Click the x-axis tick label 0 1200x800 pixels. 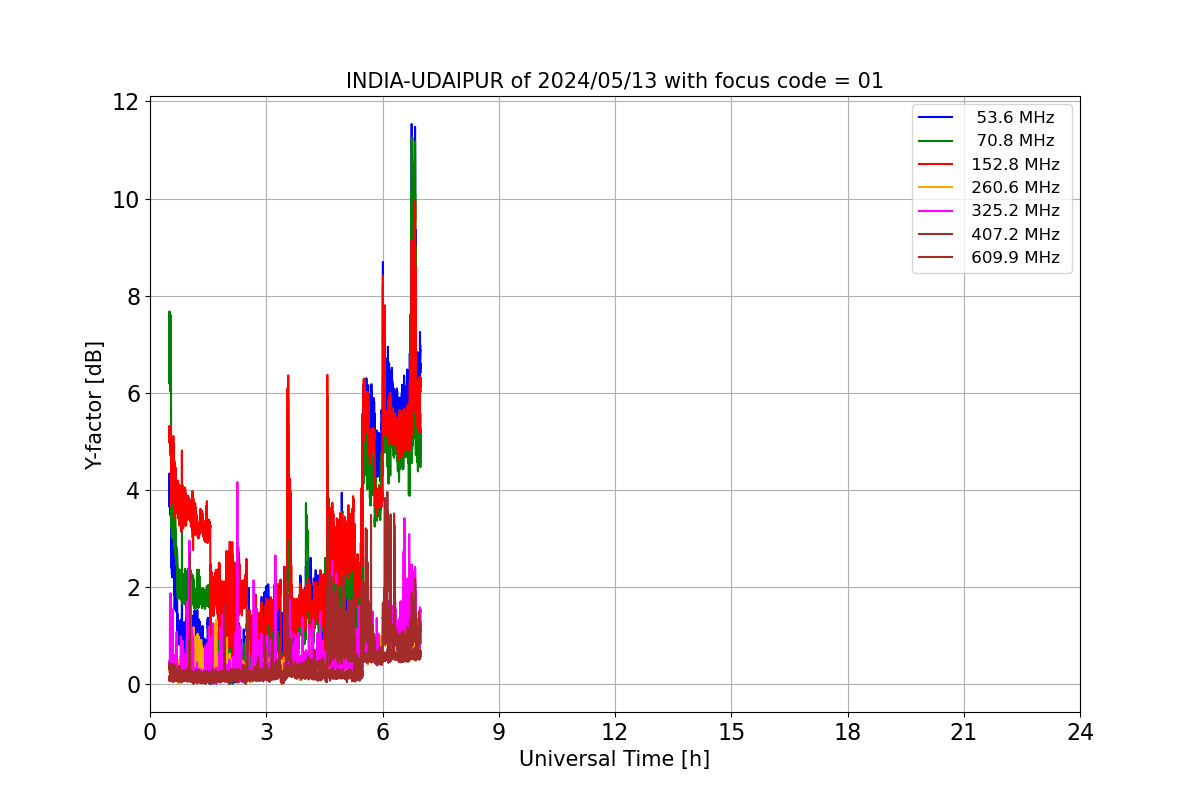pos(150,732)
